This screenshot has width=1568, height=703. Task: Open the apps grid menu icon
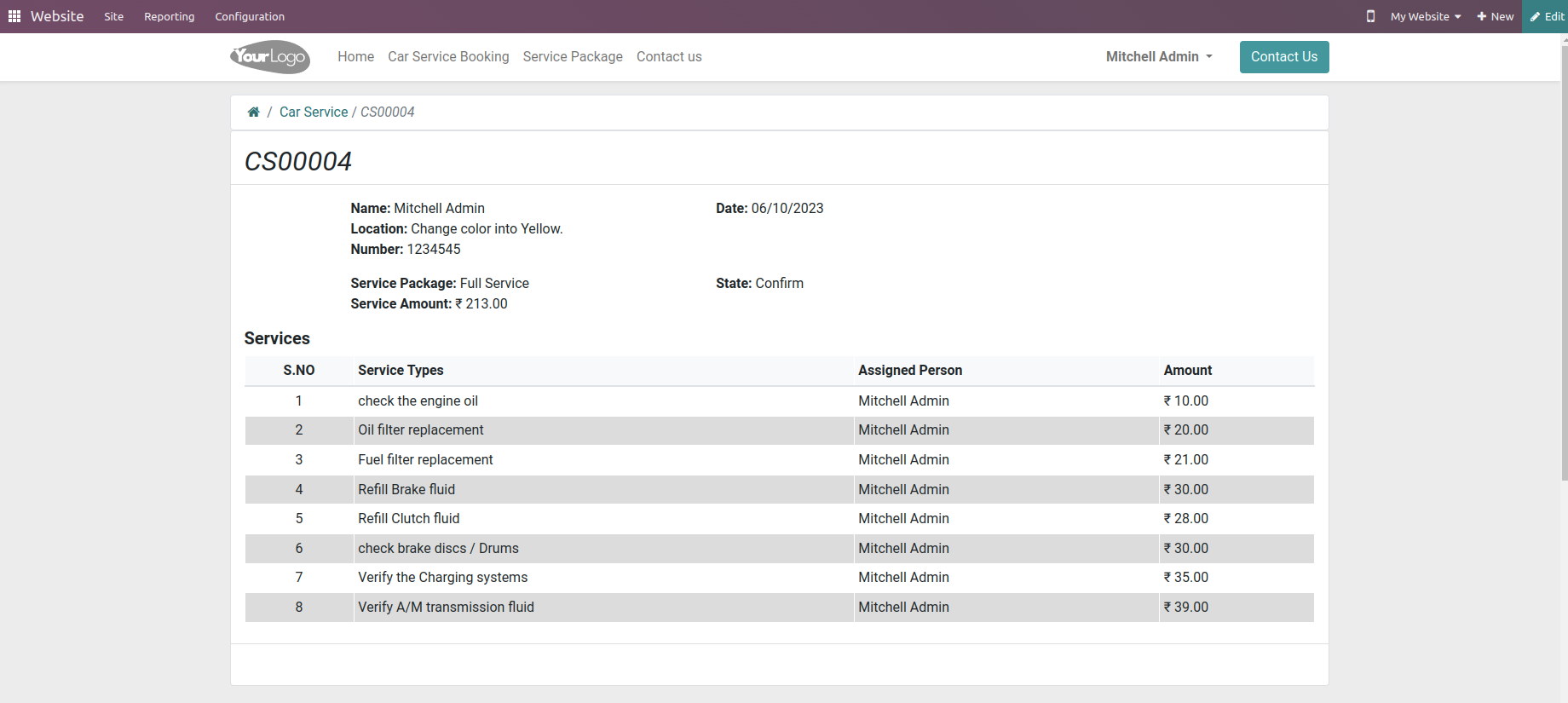tap(14, 16)
